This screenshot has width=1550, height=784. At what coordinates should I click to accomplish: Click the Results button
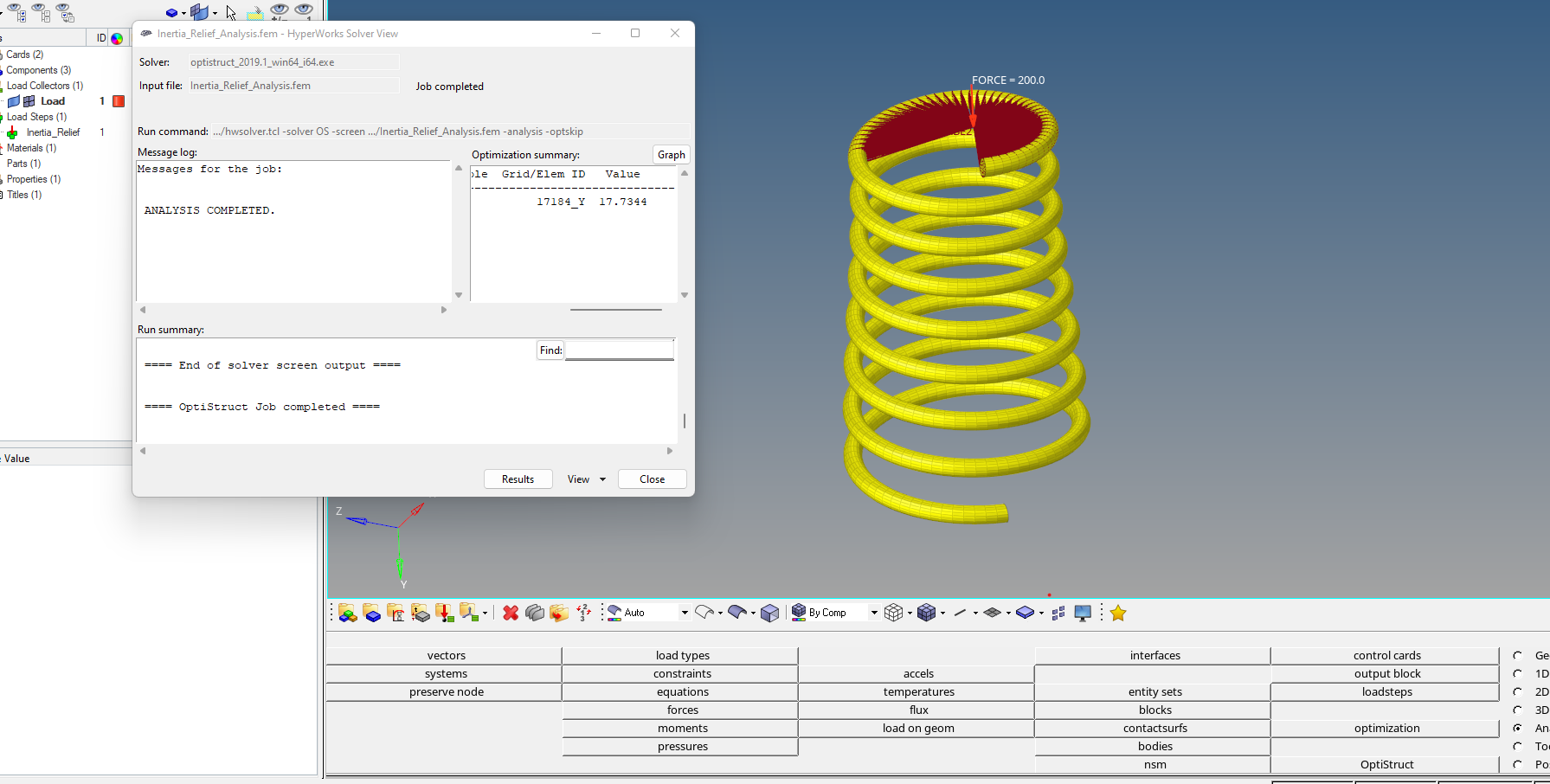point(518,479)
